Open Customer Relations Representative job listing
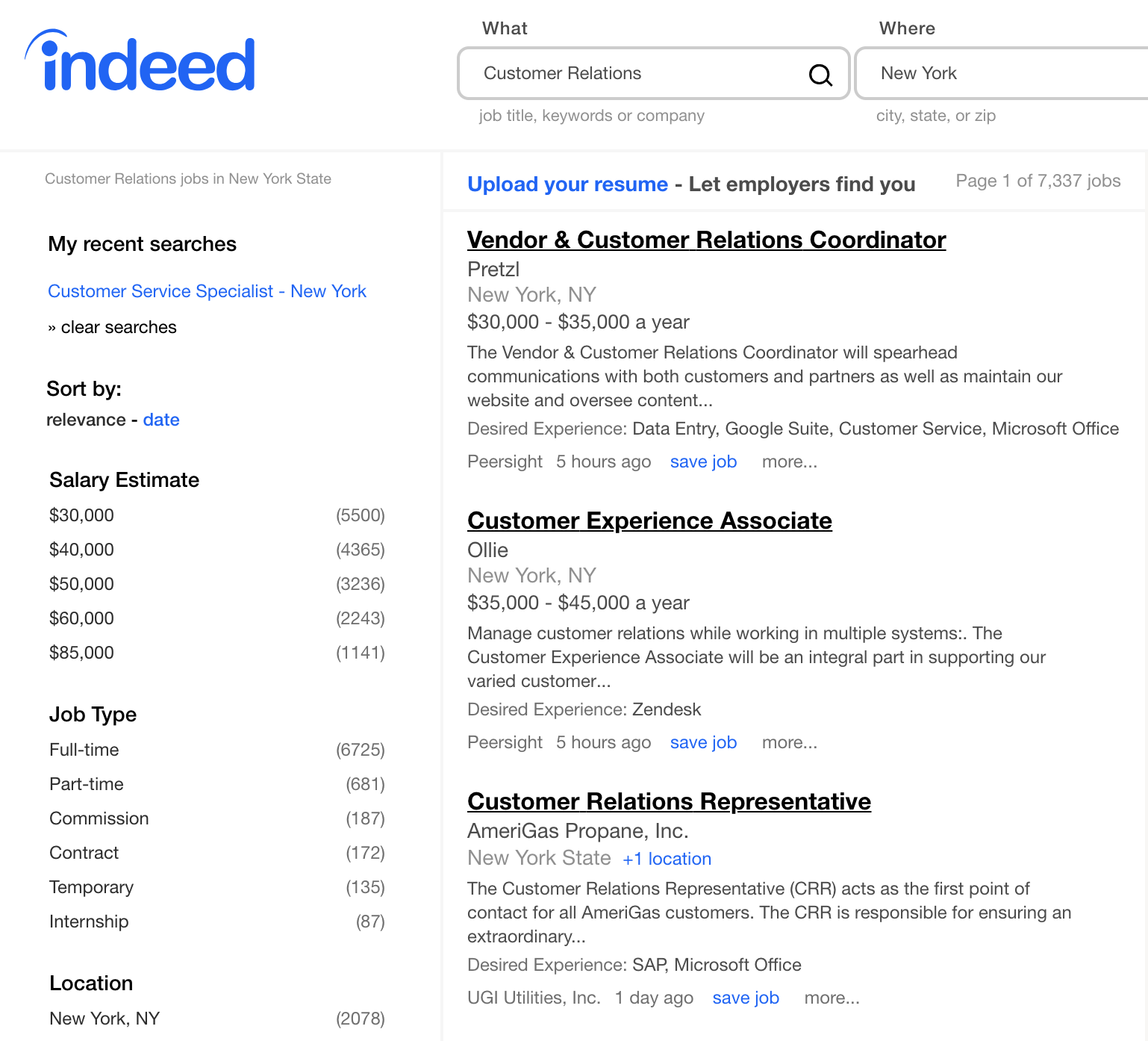1148x1041 pixels. [x=669, y=802]
